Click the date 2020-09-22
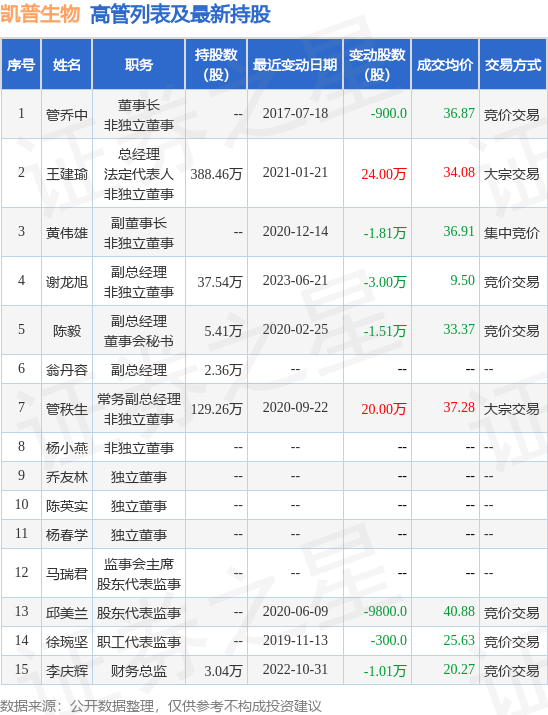Image resolution: width=548 pixels, height=715 pixels. [x=295, y=407]
